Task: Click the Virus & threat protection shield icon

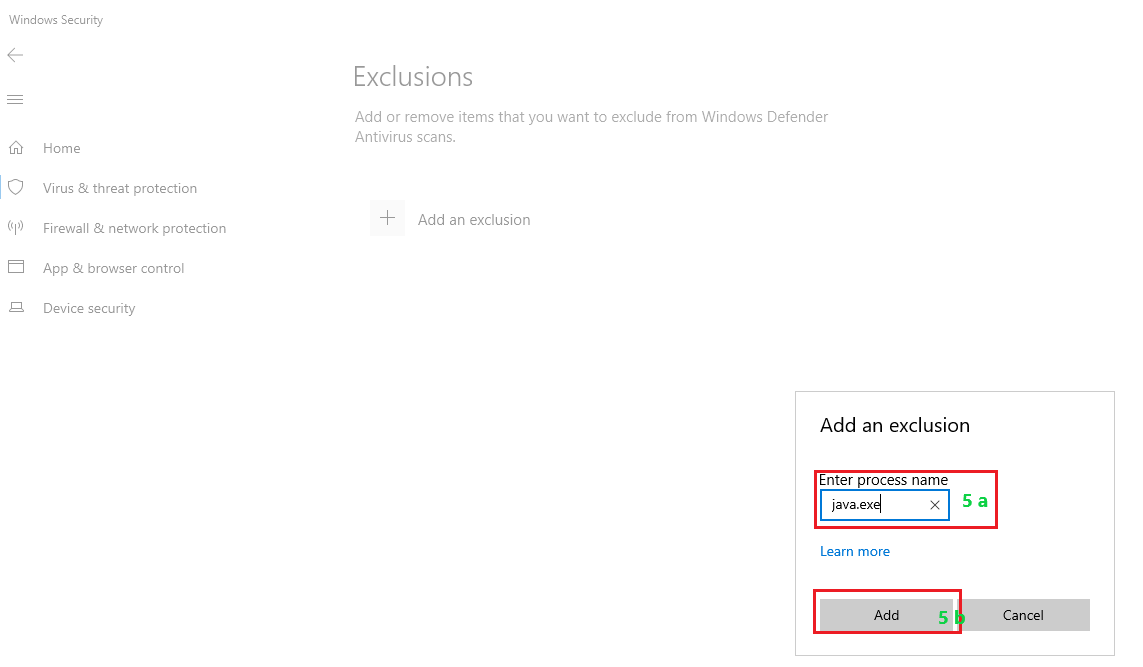Action: 16,187
